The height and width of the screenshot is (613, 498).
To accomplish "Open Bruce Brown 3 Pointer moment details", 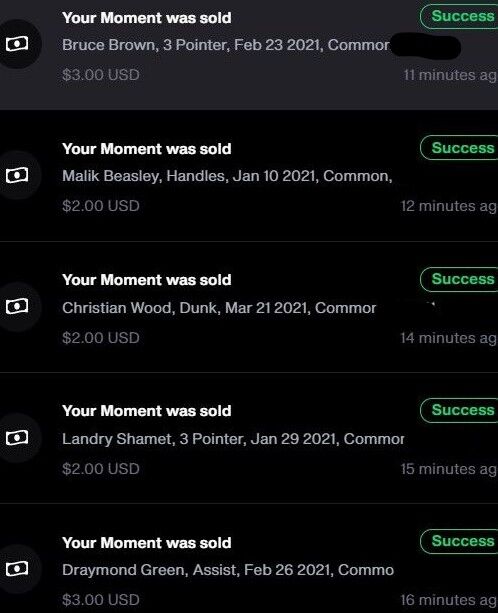I will pos(226,45).
